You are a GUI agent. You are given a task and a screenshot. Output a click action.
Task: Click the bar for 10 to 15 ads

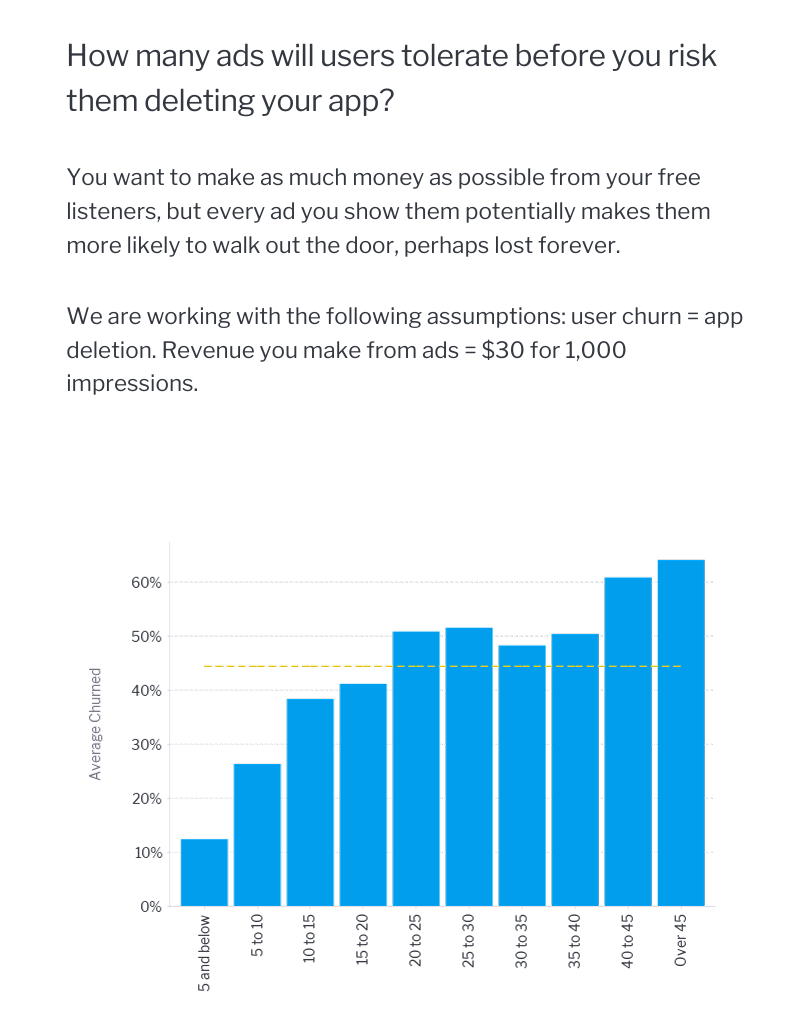(x=310, y=802)
